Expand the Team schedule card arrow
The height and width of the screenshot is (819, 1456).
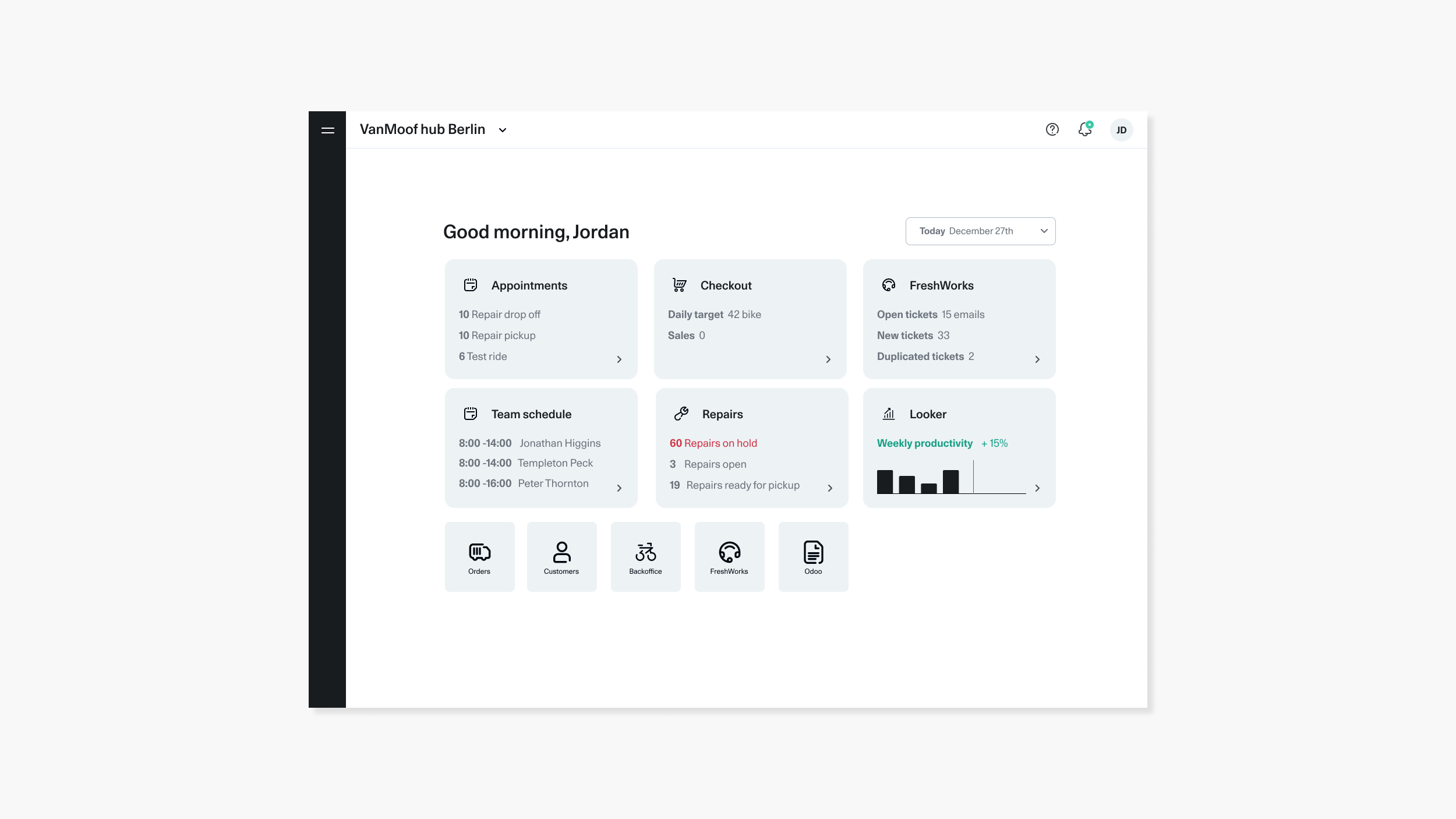(x=619, y=488)
